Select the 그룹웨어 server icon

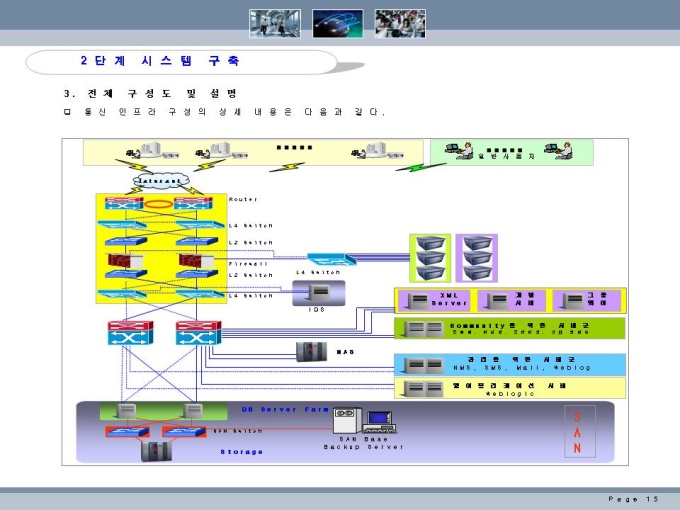click(x=572, y=301)
